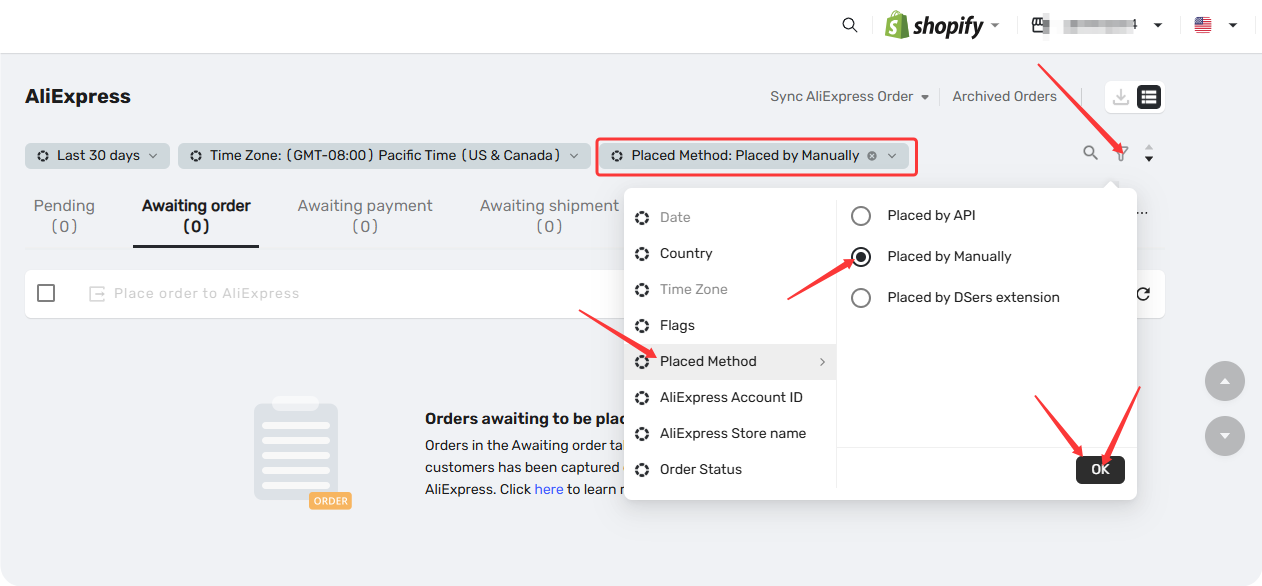Remove the Placed Method filter via x icon

tap(872, 156)
